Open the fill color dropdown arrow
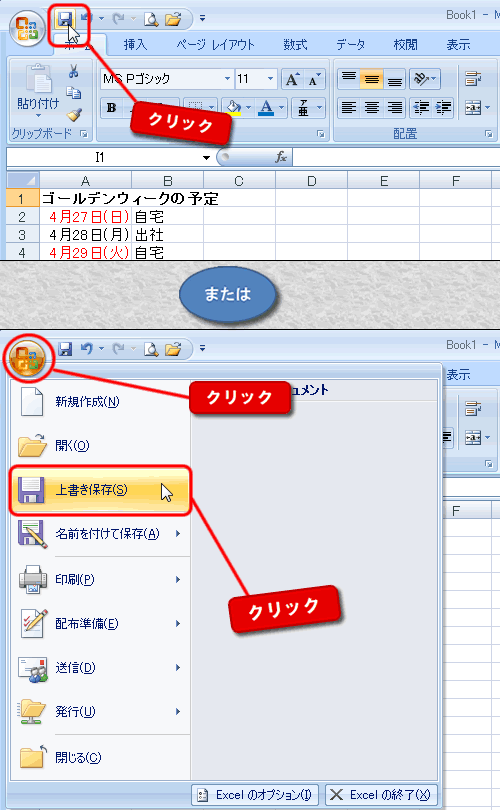This screenshot has height=810, width=500. tap(248, 108)
